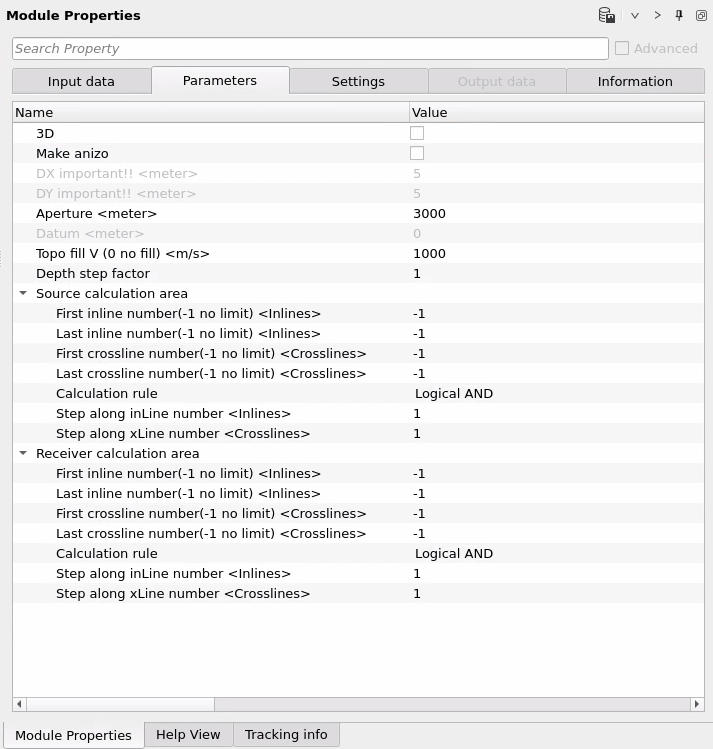Viewport: 713px width, 749px height.
Task: Collapse Source calculation area group
Action: [23, 293]
